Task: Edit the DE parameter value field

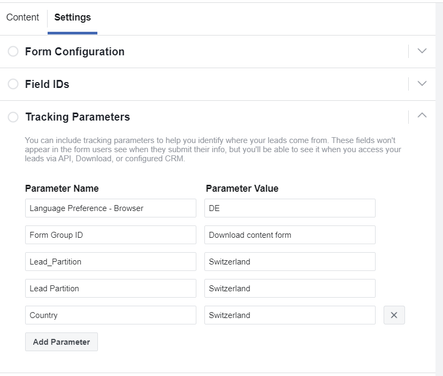Action: pyautogui.click(x=290, y=208)
